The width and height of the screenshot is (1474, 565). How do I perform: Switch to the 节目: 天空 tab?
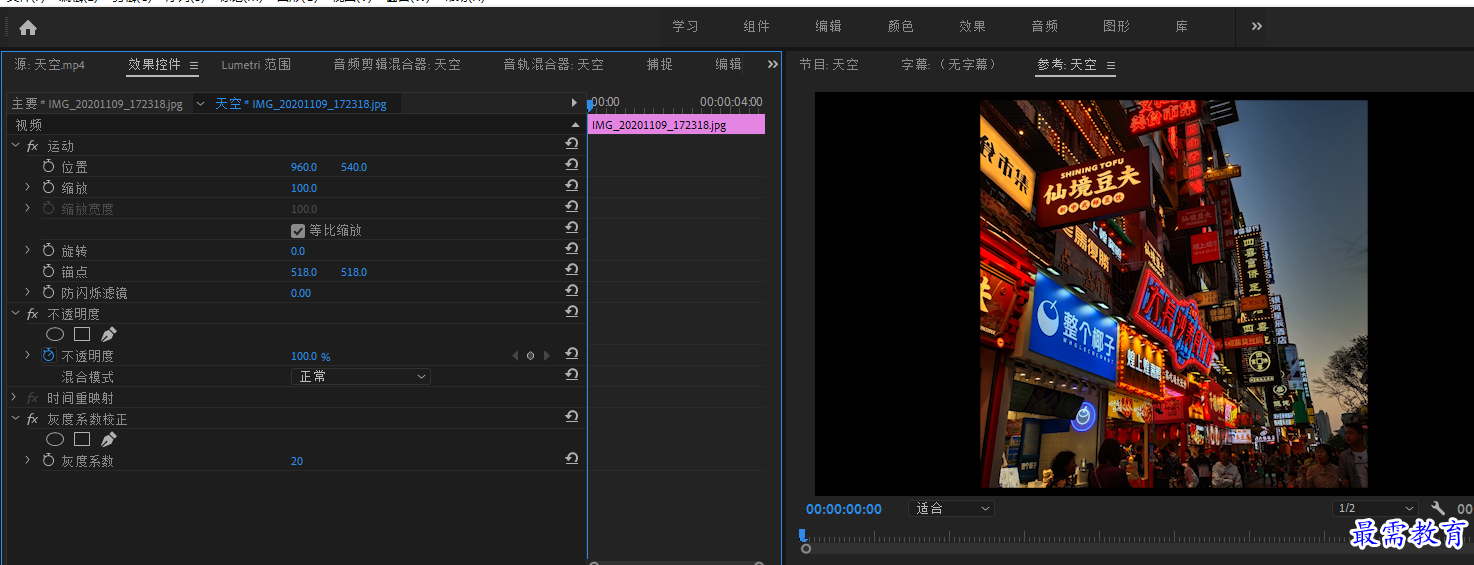click(x=829, y=64)
